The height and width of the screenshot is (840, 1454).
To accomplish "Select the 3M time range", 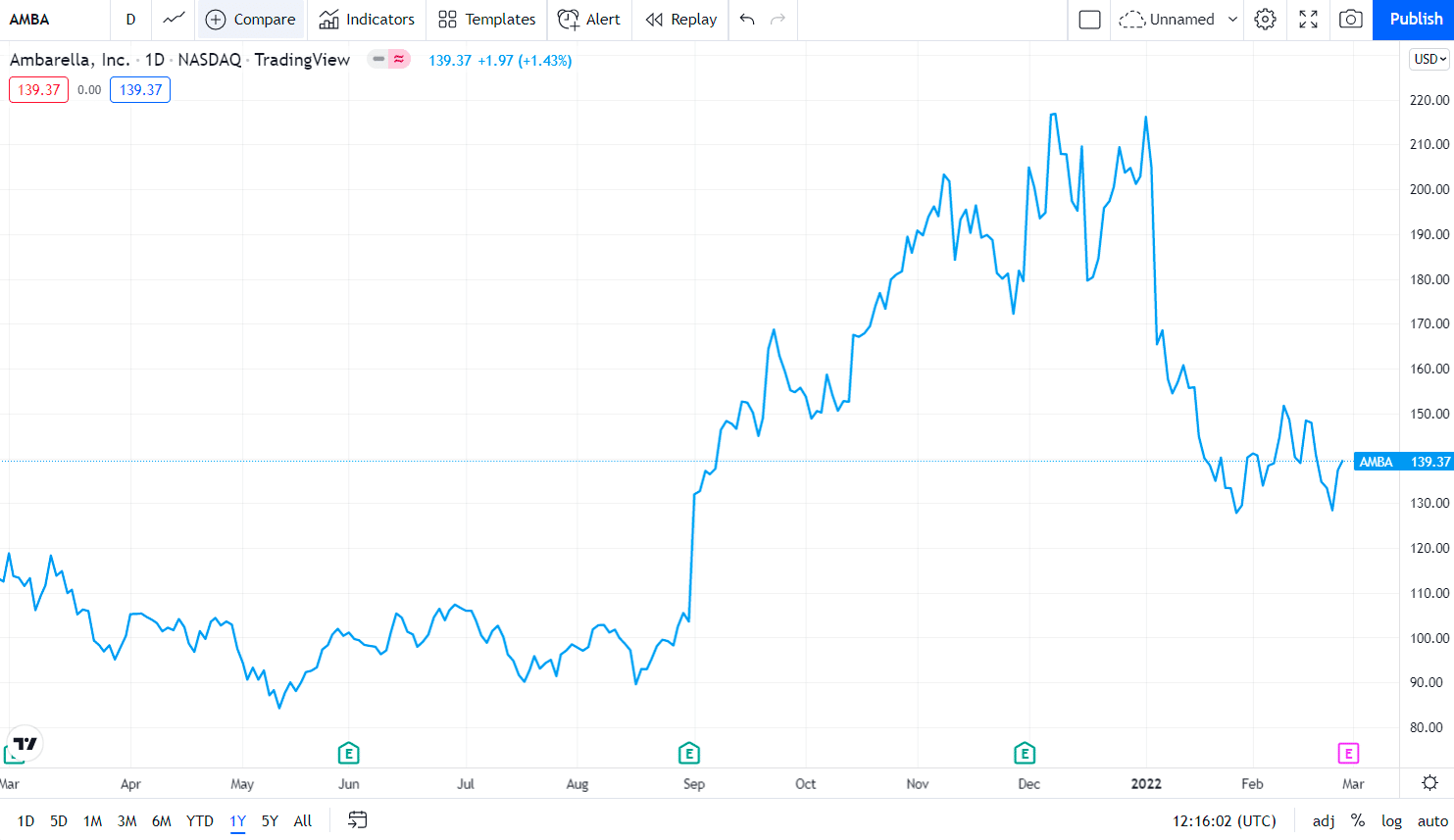I will coord(126,820).
